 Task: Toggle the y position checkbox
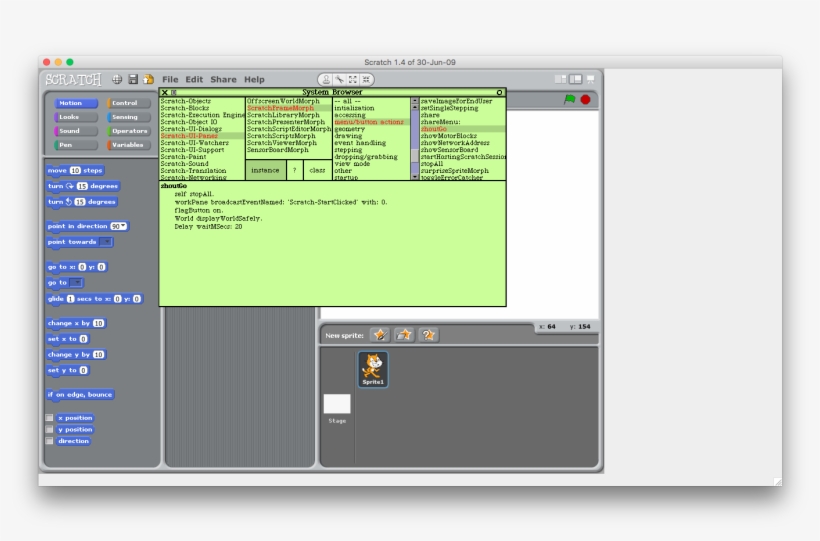pyautogui.click(x=50, y=430)
